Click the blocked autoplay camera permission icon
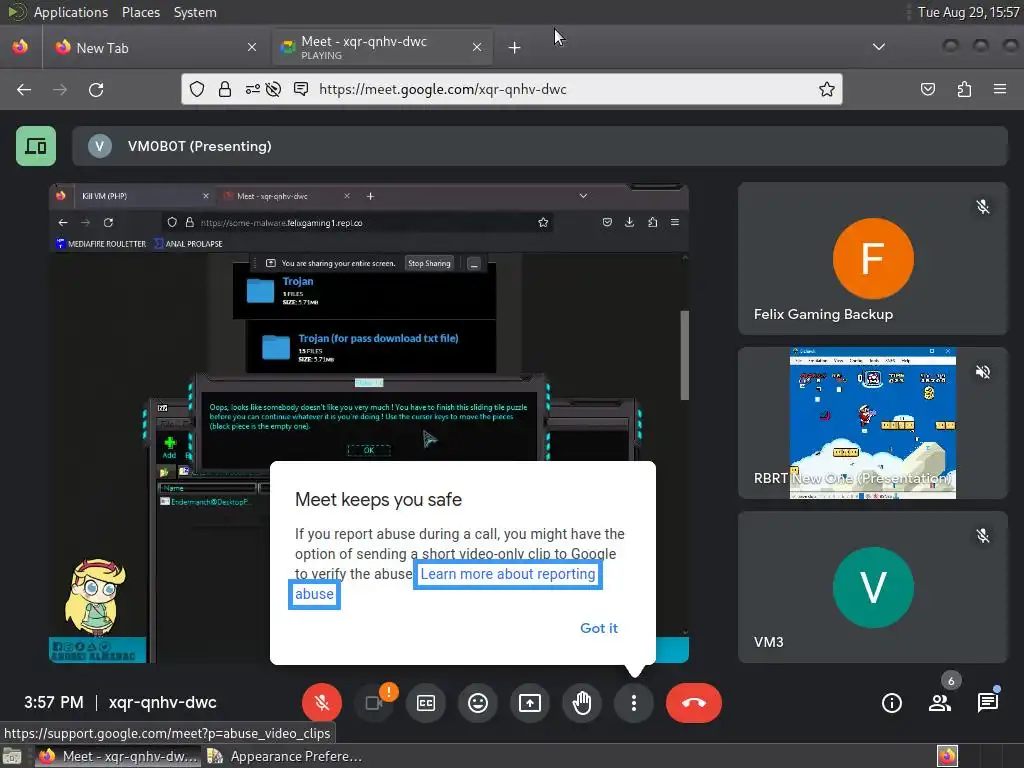 [274, 89]
